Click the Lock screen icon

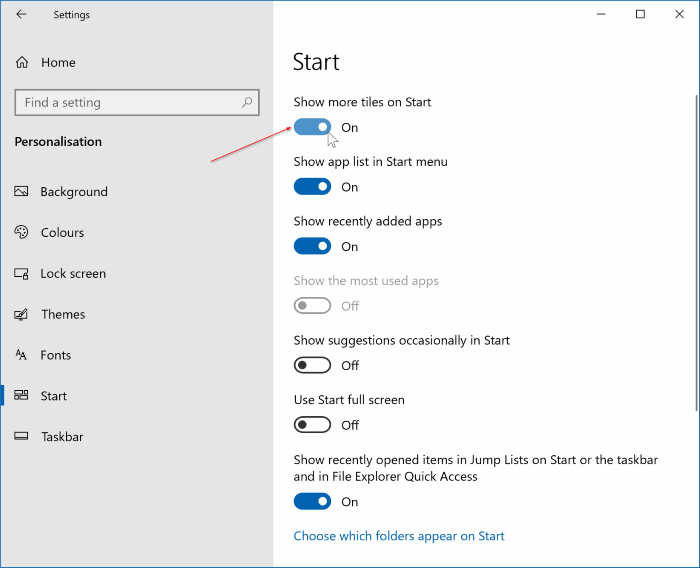pyautogui.click(x=21, y=273)
